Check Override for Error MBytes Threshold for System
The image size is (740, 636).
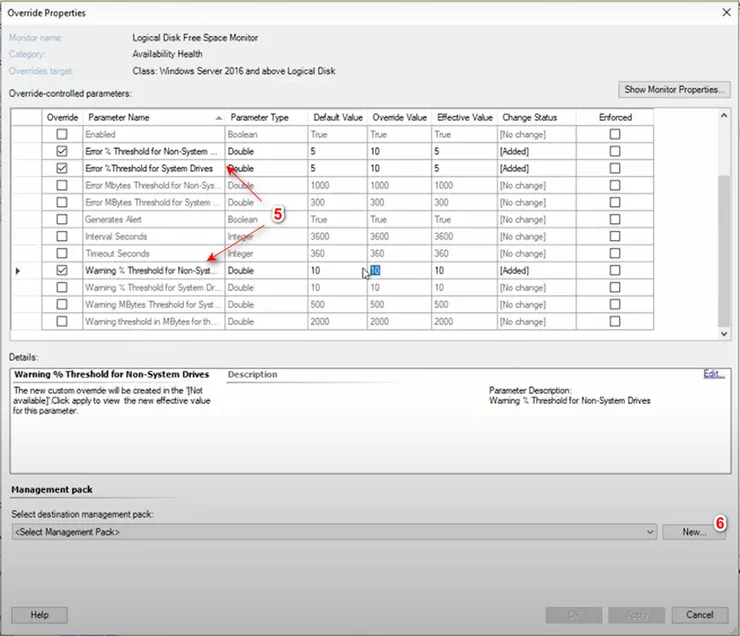[x=62, y=202]
